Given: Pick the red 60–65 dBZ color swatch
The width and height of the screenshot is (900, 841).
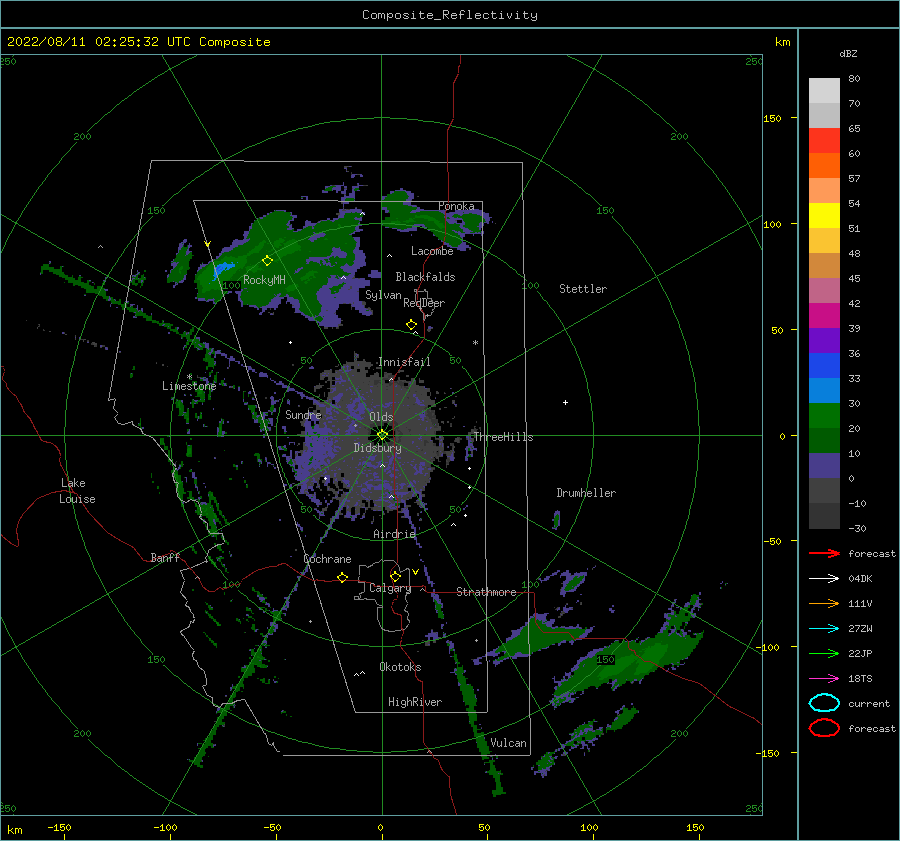Looking at the screenshot, I should (x=824, y=140).
